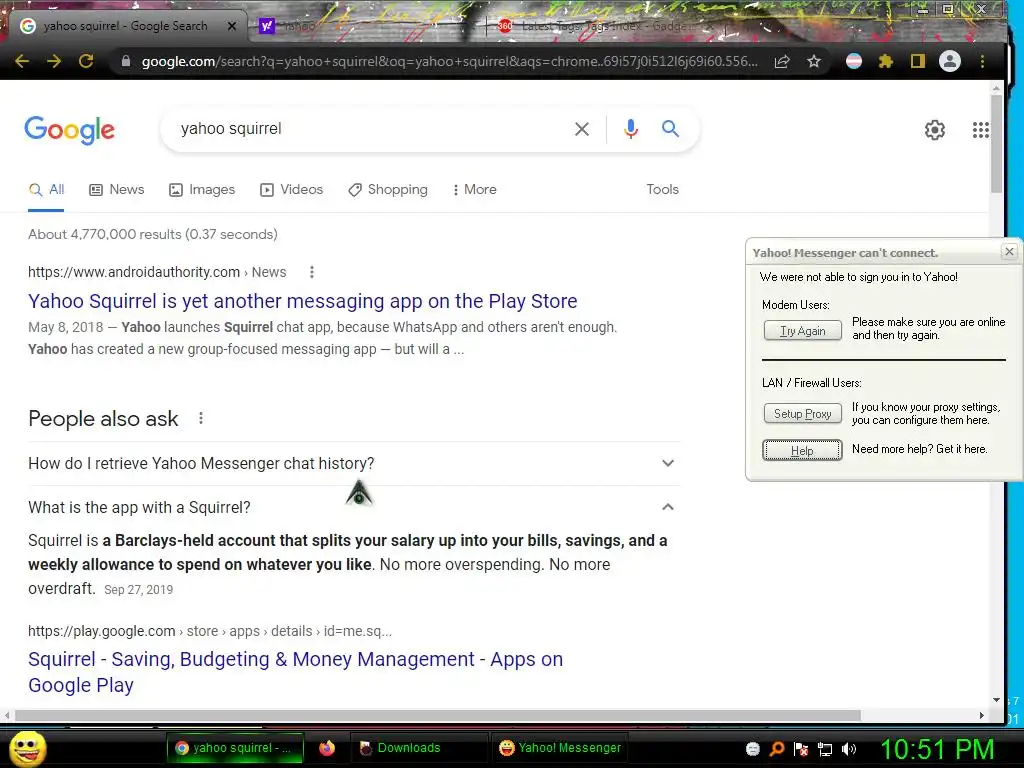Click the 10:51 PM clock
The height and width of the screenshot is (768, 1024).
pos(936,750)
